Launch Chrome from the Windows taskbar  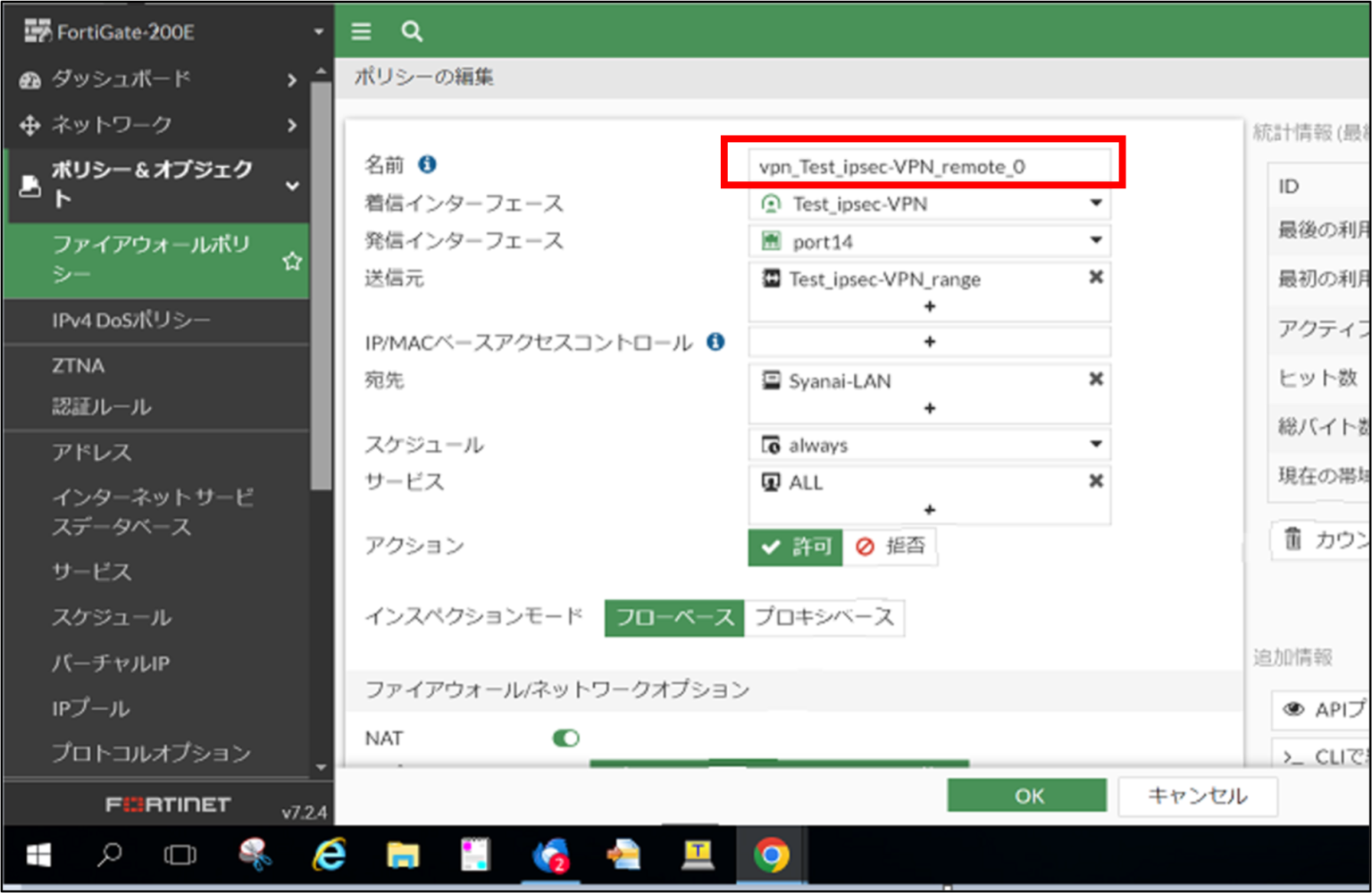pos(771,855)
